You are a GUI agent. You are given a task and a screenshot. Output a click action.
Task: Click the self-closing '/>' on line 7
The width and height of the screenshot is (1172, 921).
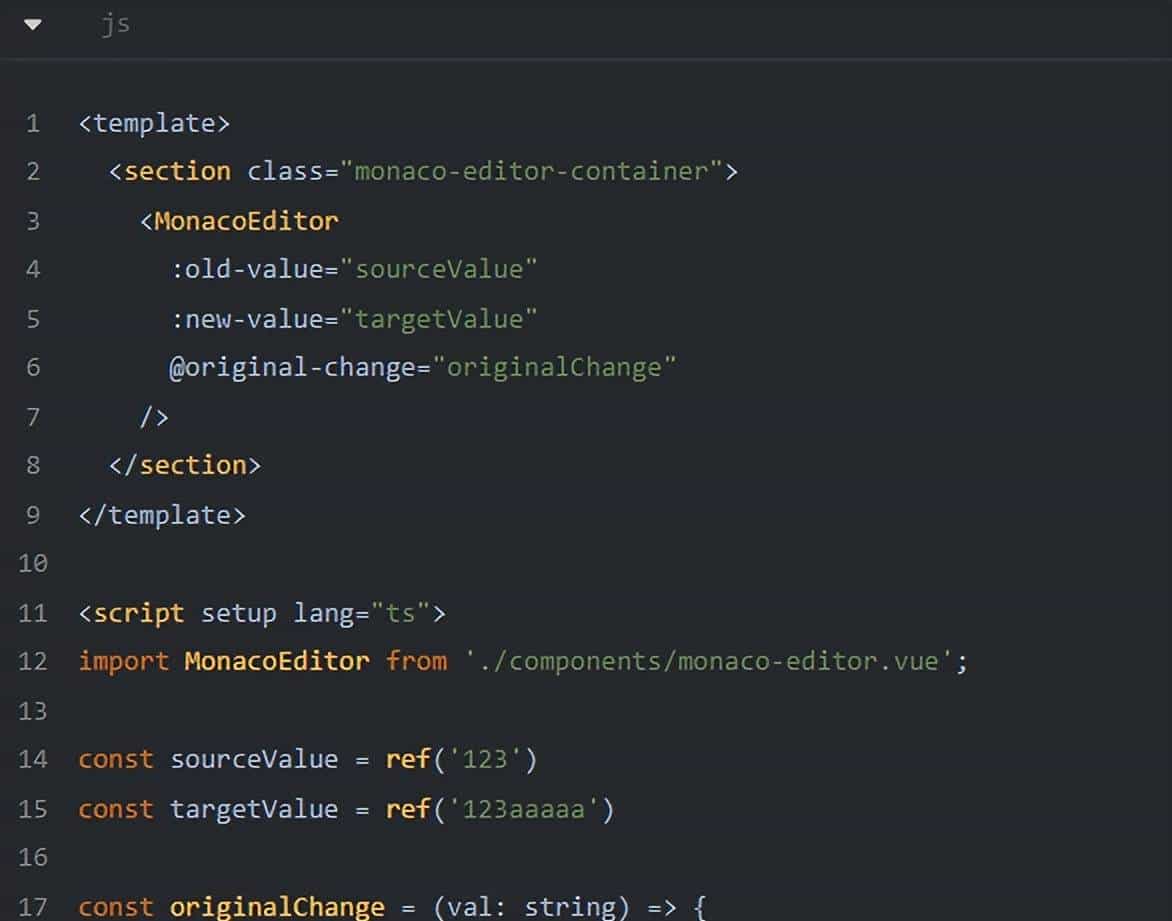tap(154, 417)
